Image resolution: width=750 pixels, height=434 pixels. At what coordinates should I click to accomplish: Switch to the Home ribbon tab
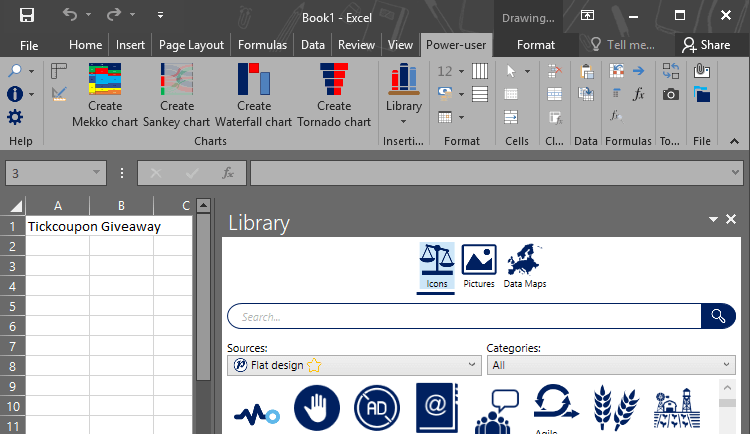(85, 45)
